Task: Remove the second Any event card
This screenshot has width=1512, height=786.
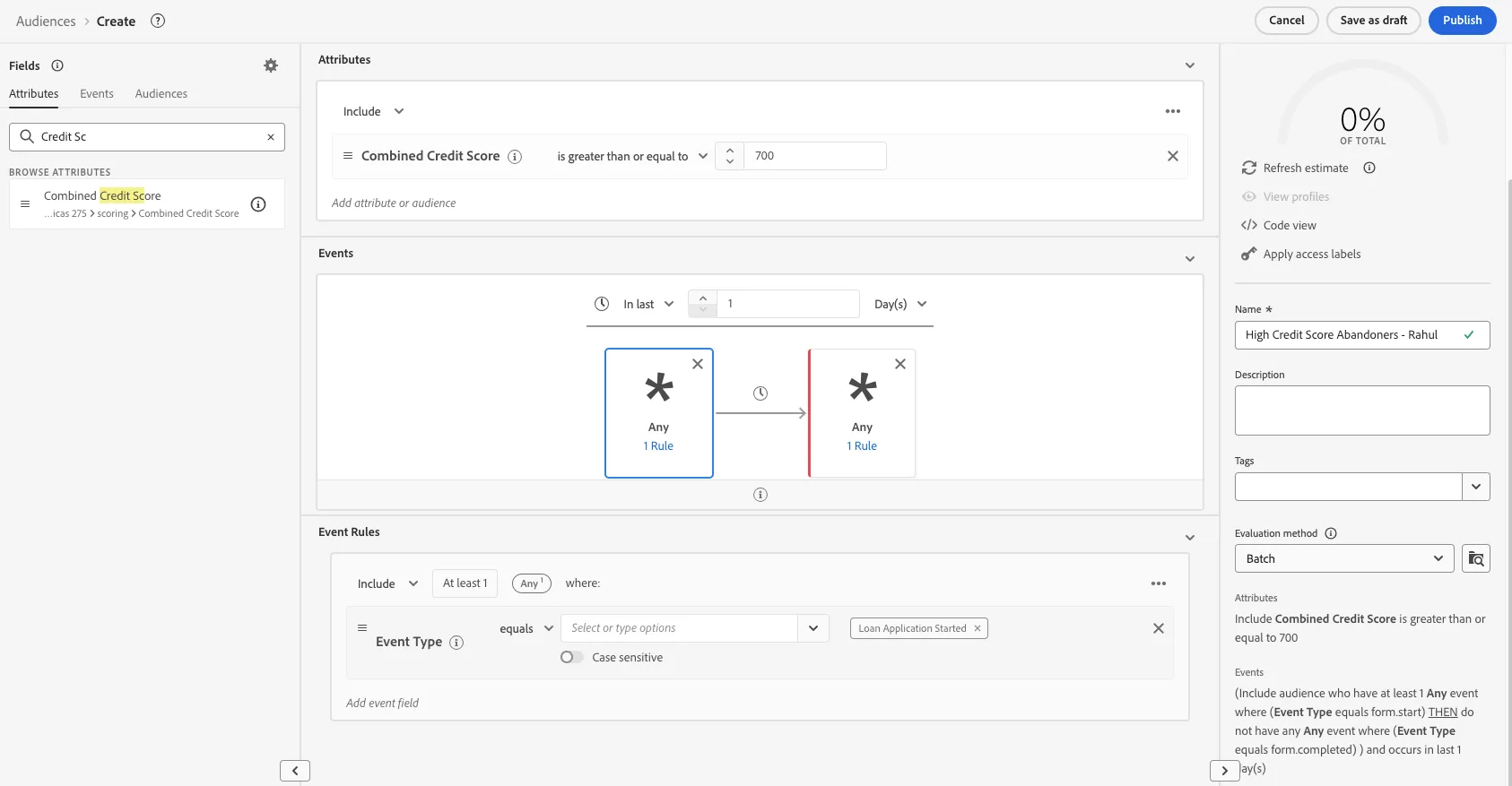Action: (x=900, y=364)
